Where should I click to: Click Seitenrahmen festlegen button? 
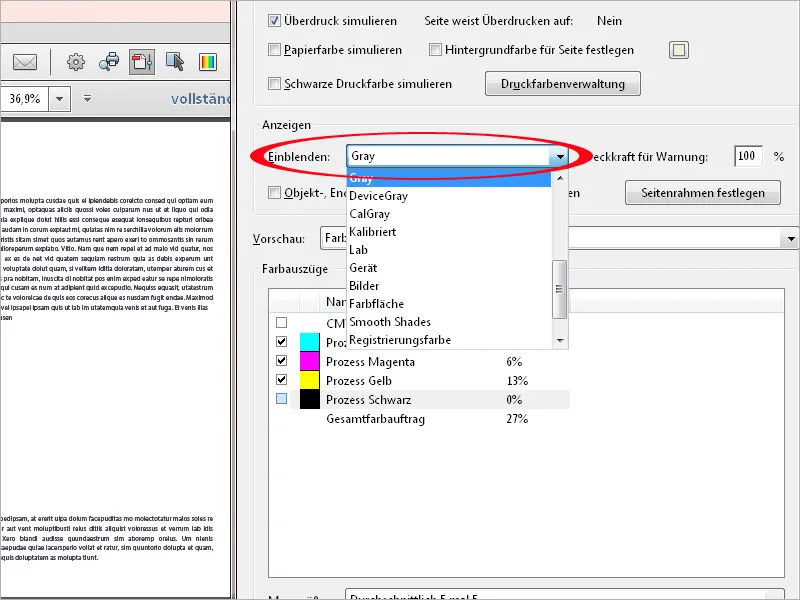click(703, 193)
